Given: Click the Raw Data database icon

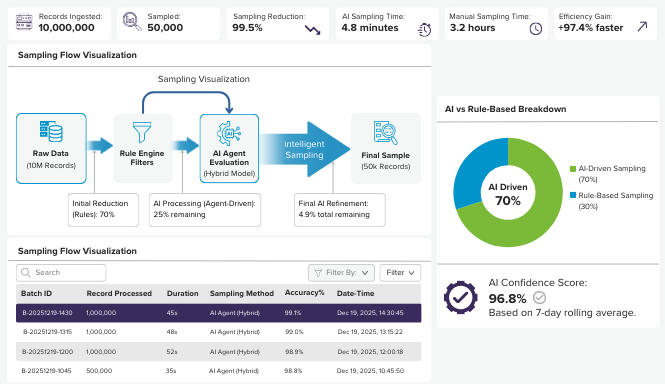Looking at the screenshot, I should pyautogui.click(x=51, y=132).
